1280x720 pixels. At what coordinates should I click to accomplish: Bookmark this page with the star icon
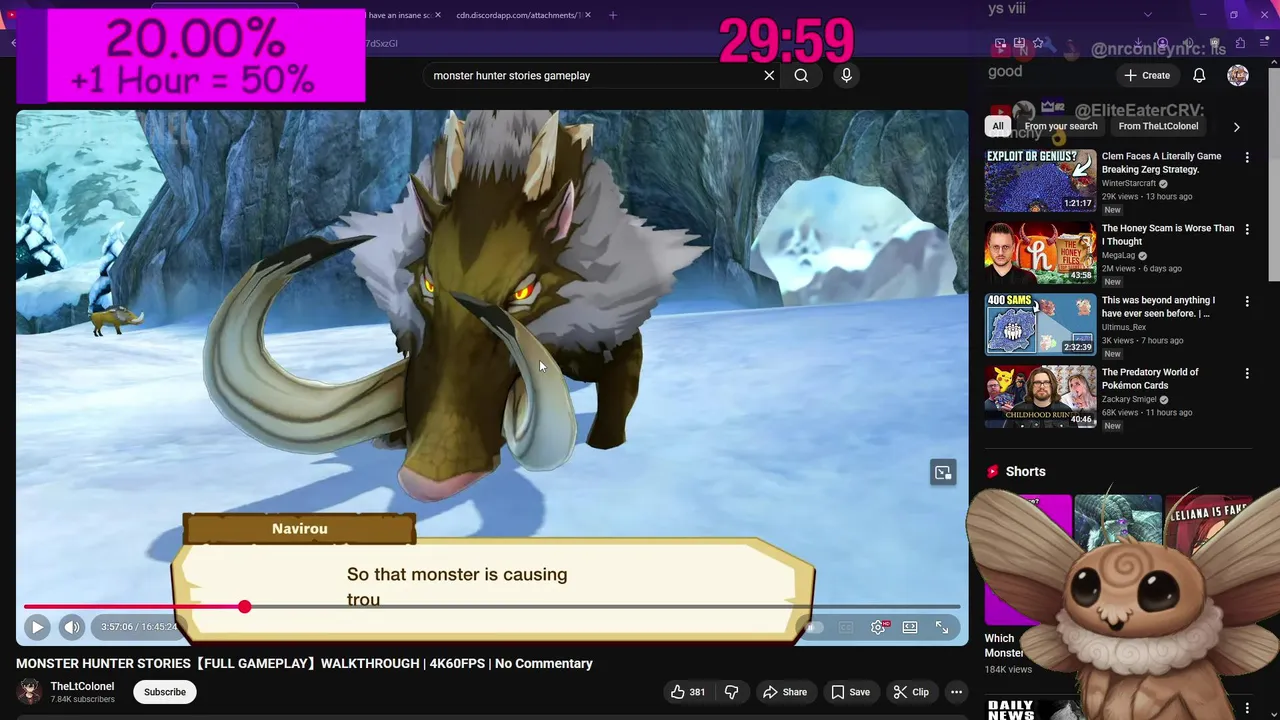coord(1037,43)
